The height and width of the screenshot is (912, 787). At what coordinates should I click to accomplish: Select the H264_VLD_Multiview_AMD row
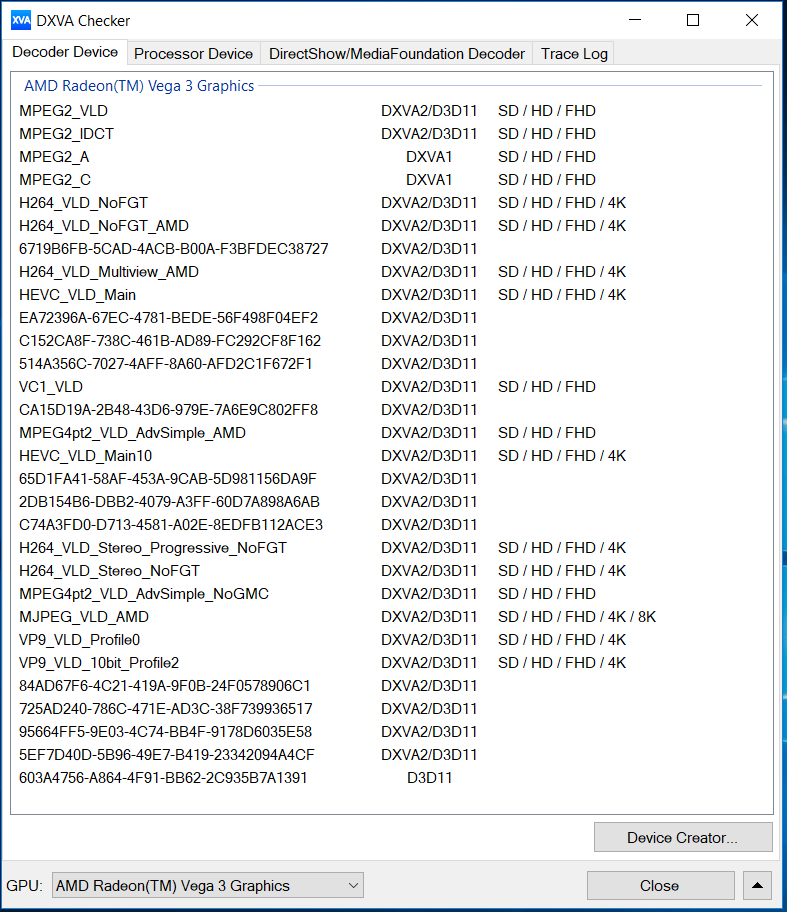[390, 272]
